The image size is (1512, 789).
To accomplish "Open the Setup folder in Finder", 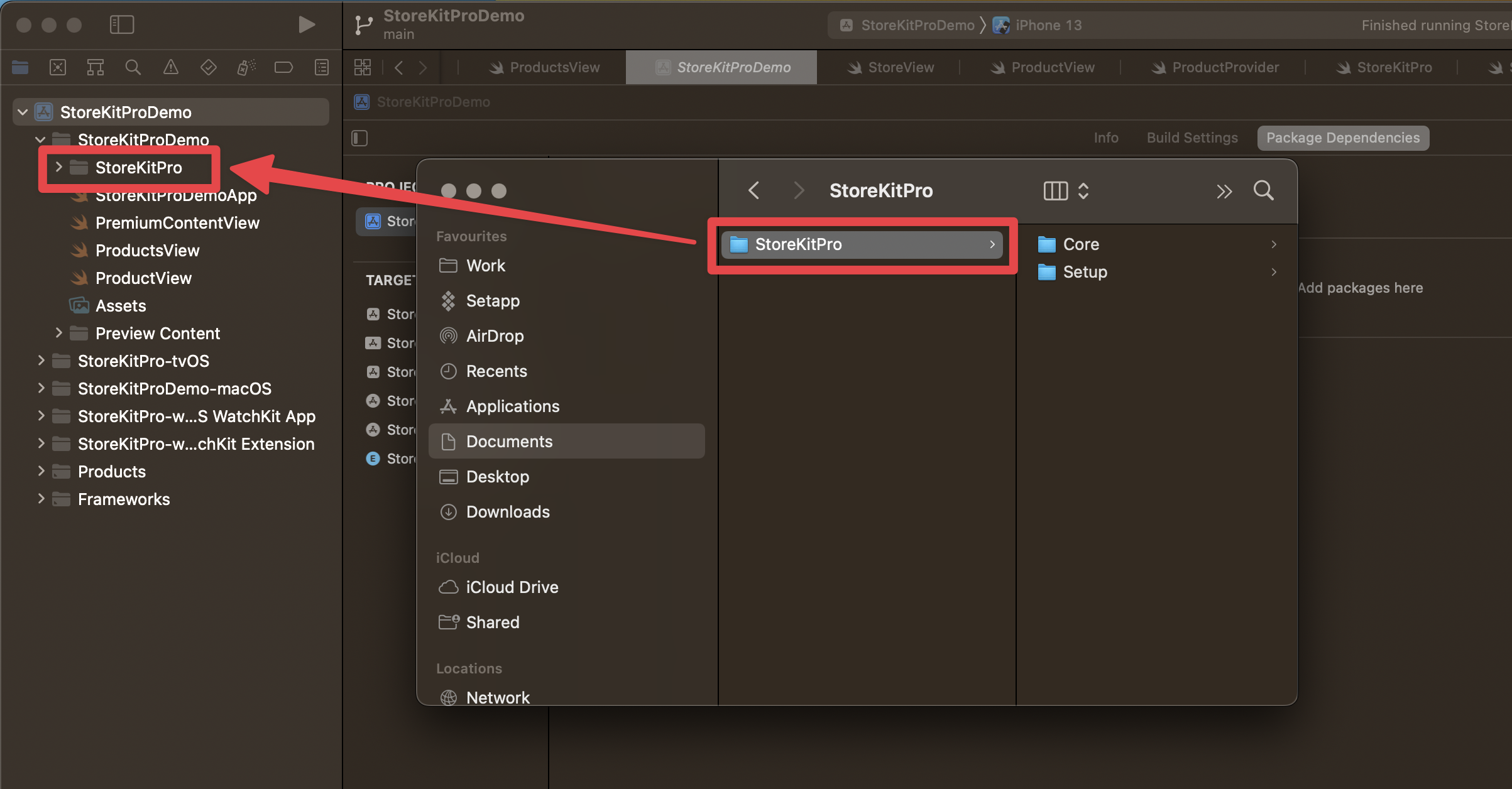I will pos(1158,272).
